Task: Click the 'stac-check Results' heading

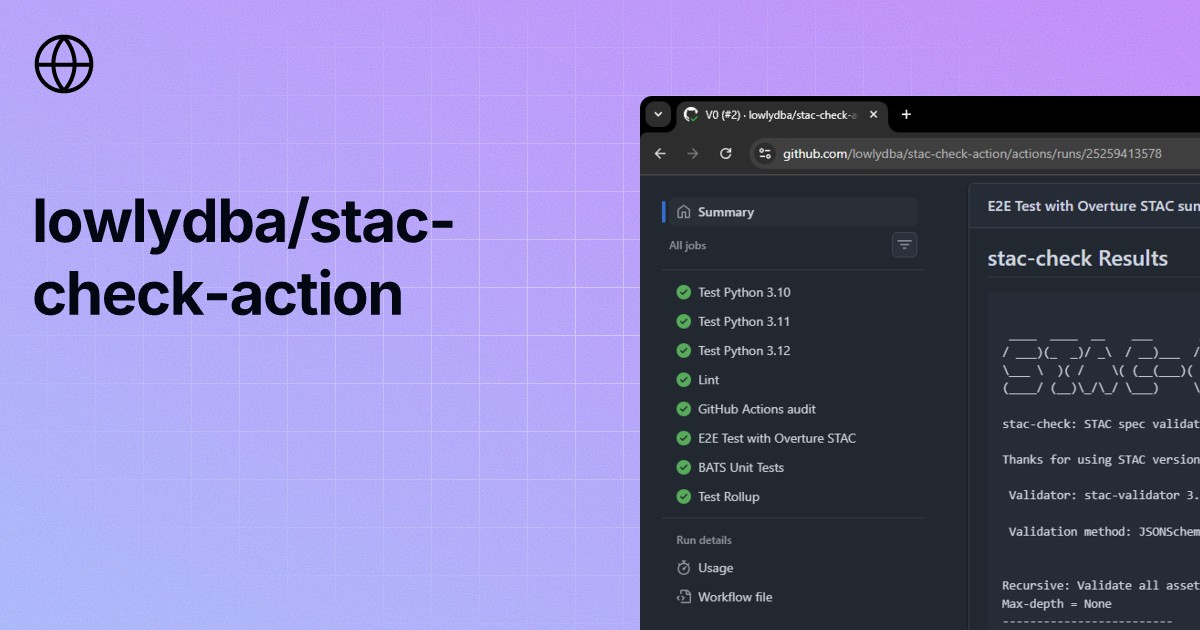Action: [x=1077, y=258]
